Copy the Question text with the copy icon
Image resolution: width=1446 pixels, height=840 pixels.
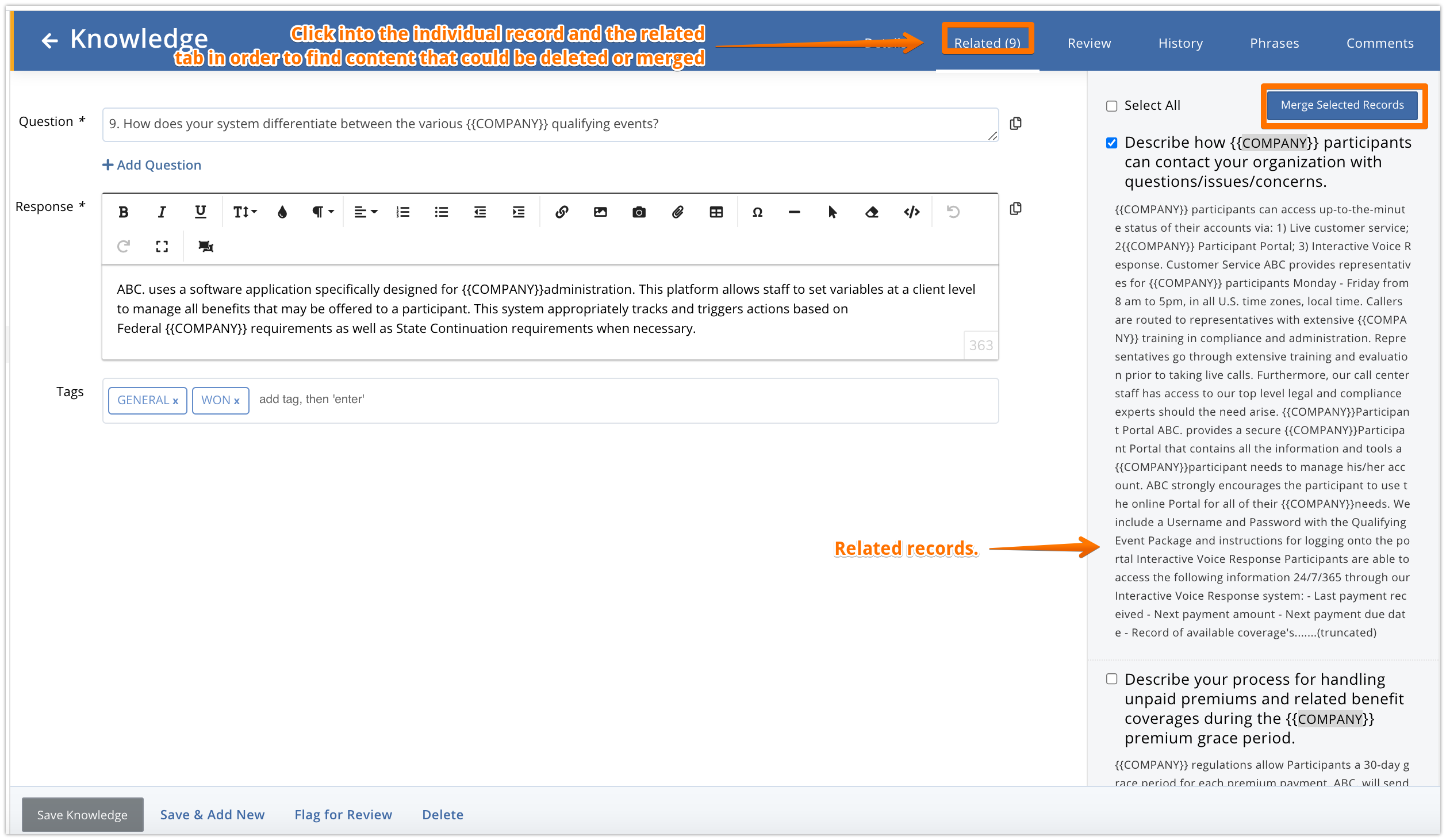(1016, 124)
